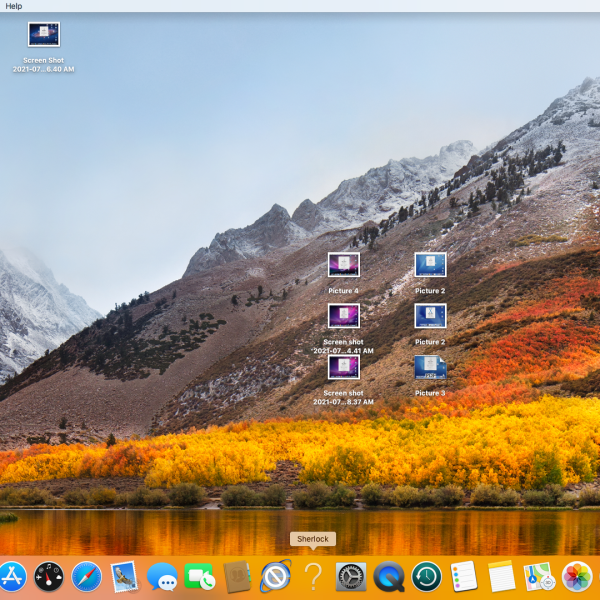Launch Photos from the dock
This screenshot has width=600, height=600.
(x=577, y=576)
